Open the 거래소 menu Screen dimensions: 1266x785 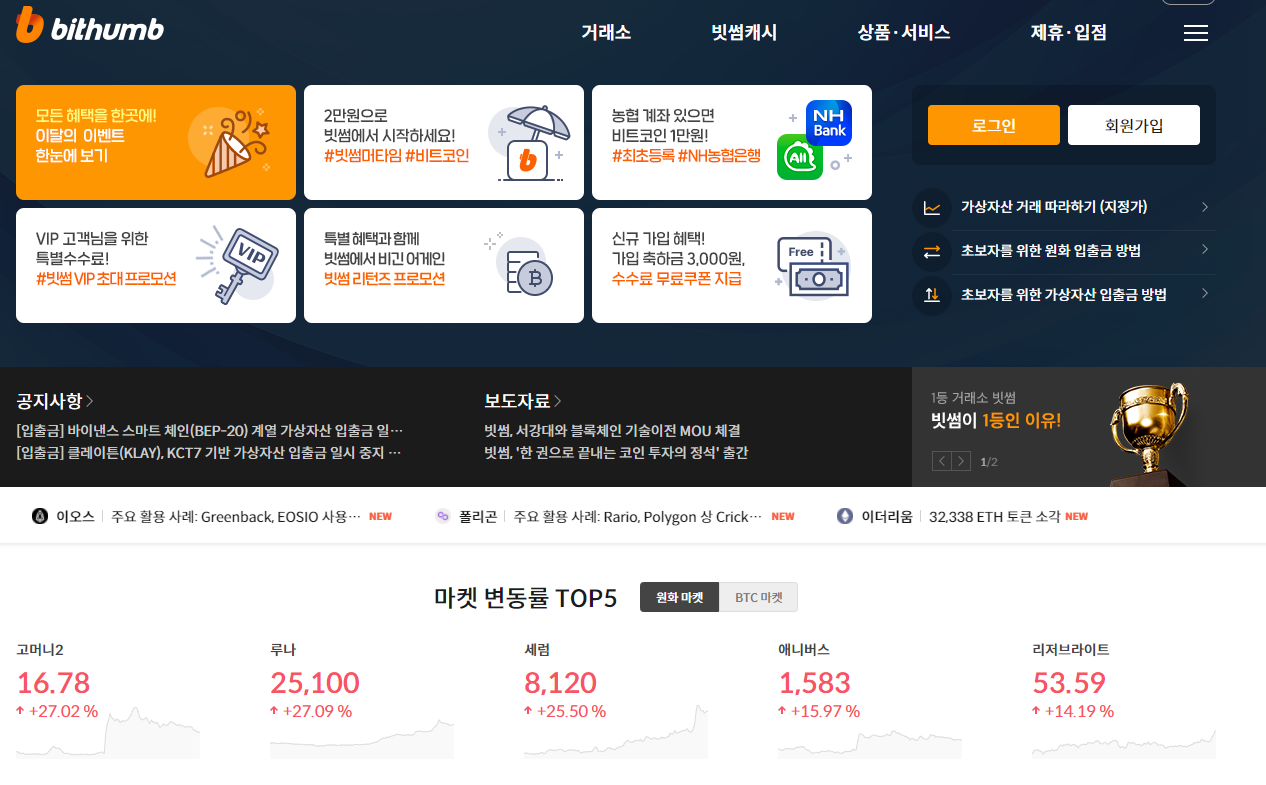coord(606,32)
